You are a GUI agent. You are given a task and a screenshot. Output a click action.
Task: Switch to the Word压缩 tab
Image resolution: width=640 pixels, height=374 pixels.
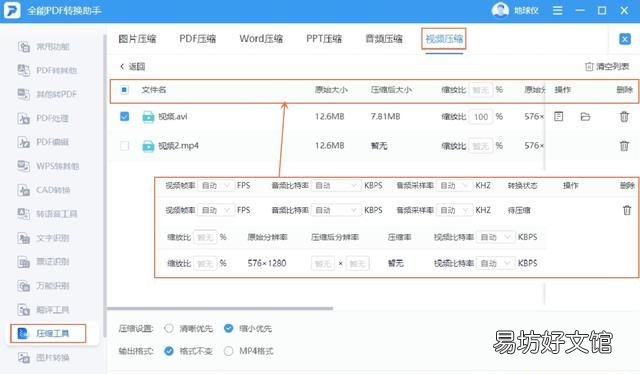coord(261,39)
